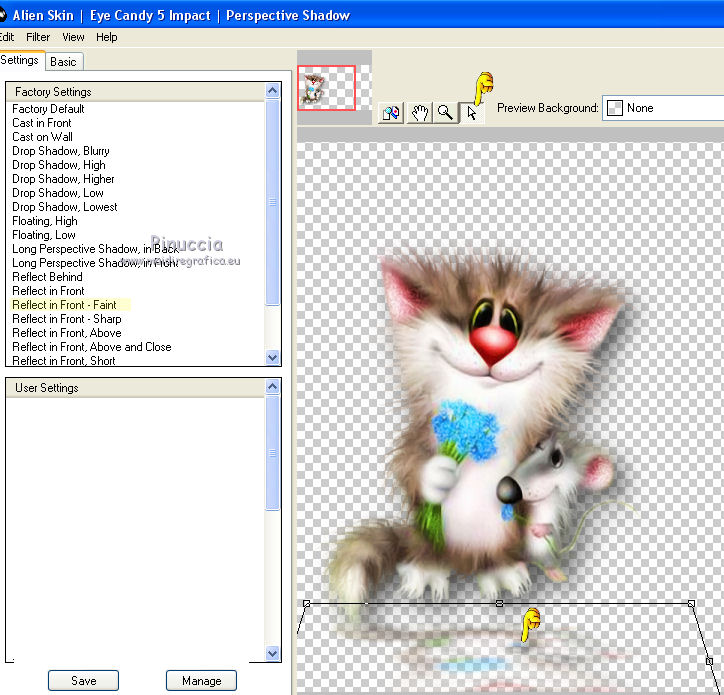
Task: Select the zoom magnifier tool
Action: point(445,113)
